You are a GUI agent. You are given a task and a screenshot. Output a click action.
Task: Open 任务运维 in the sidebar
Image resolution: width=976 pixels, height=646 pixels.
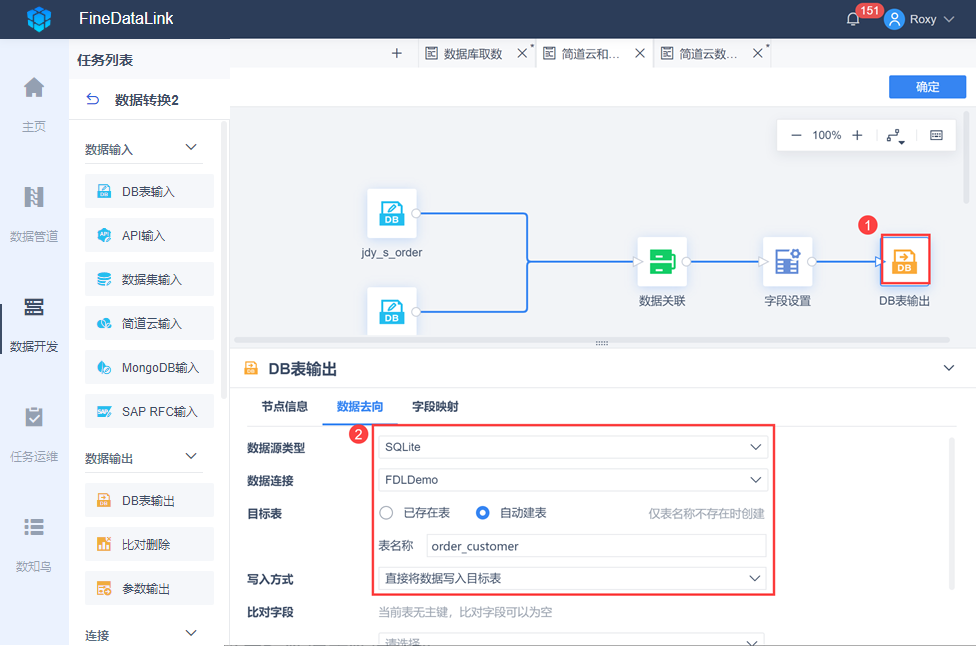coord(34,434)
